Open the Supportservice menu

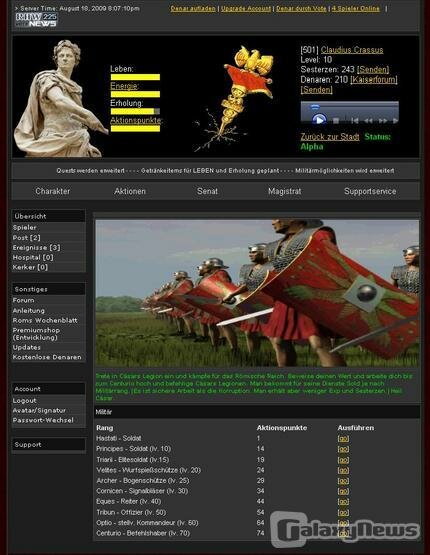pos(370,191)
